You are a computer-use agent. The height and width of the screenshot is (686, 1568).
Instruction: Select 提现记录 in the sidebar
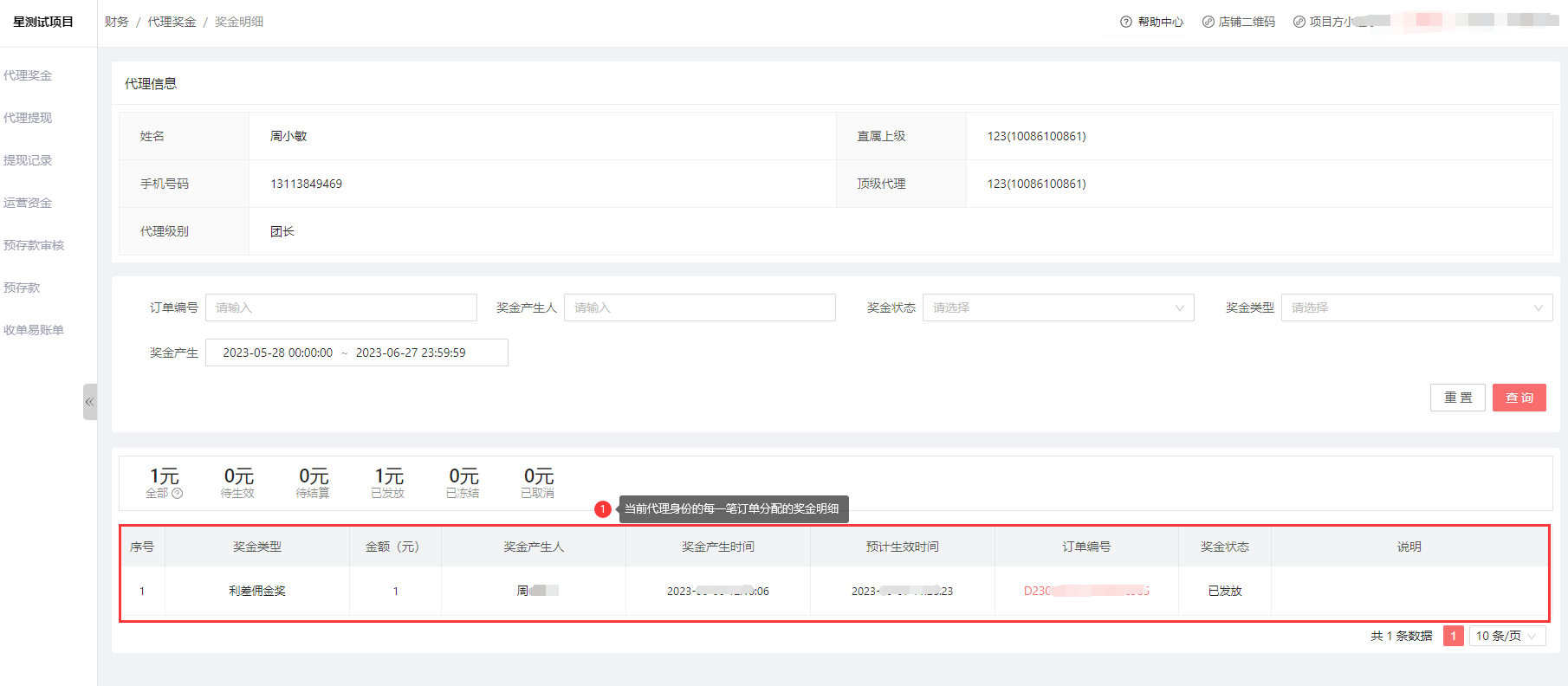[28, 160]
